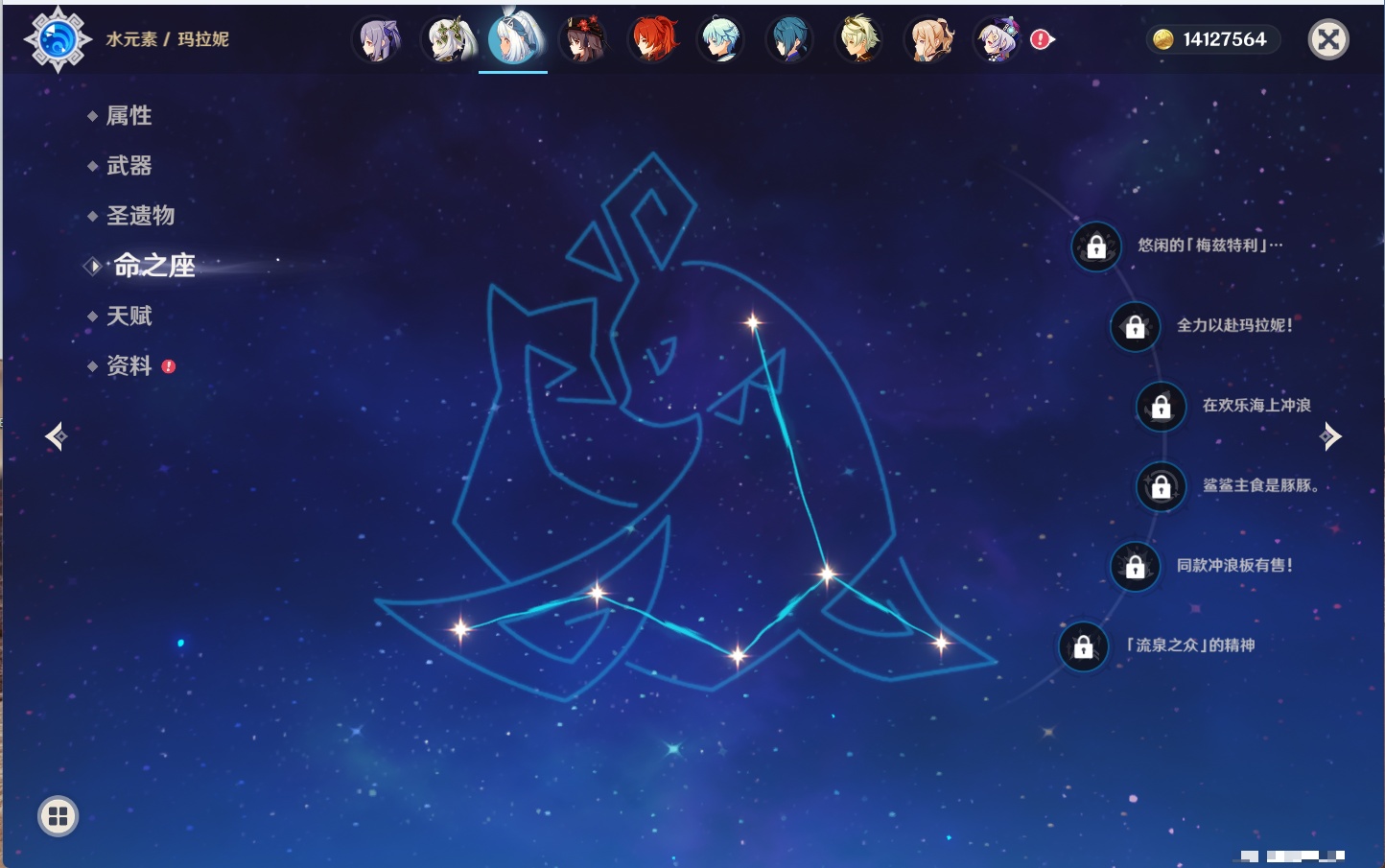The width and height of the screenshot is (1385, 868).
Task: Click the Hydro element emblem icon
Action: (x=58, y=39)
